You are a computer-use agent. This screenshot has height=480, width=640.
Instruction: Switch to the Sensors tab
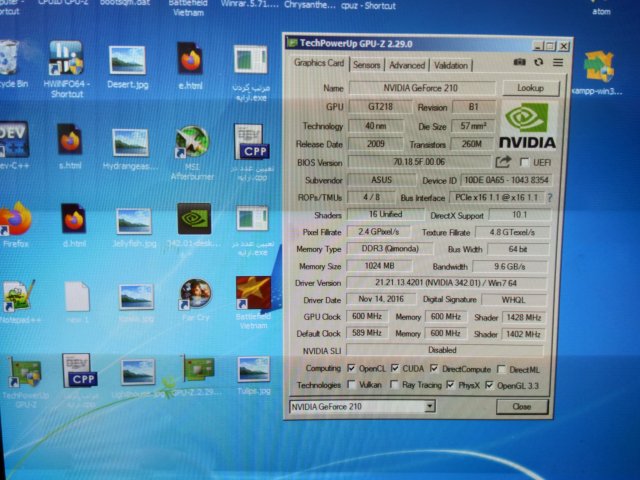pos(366,65)
